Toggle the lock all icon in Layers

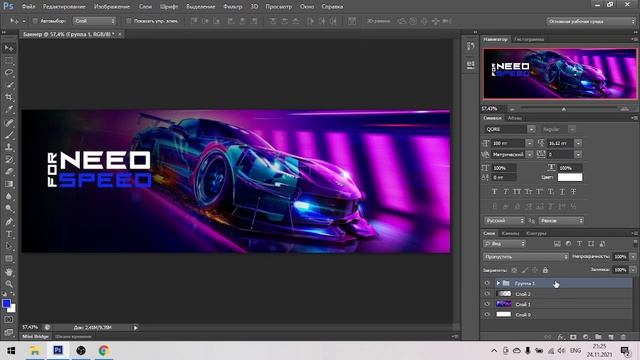point(545,270)
